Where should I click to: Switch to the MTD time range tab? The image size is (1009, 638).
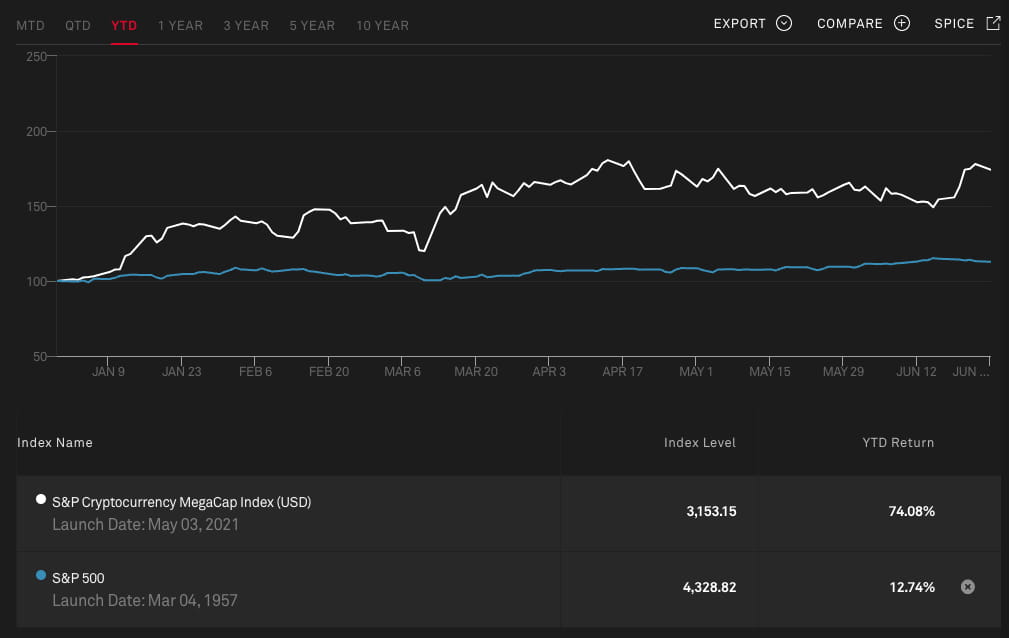tap(30, 25)
